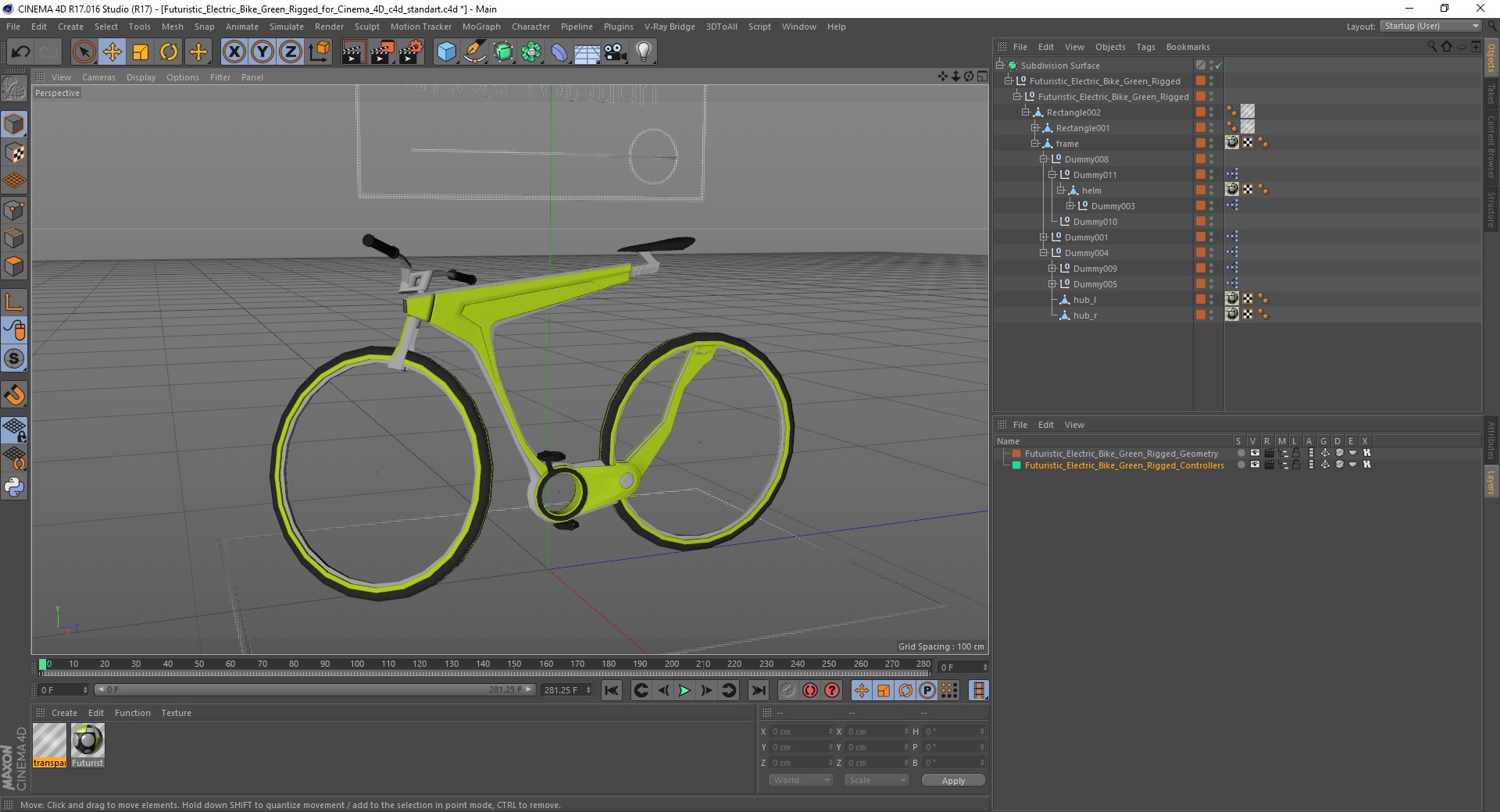Toggle visibility for Geometry layer
The image size is (1500, 812).
click(1255, 453)
